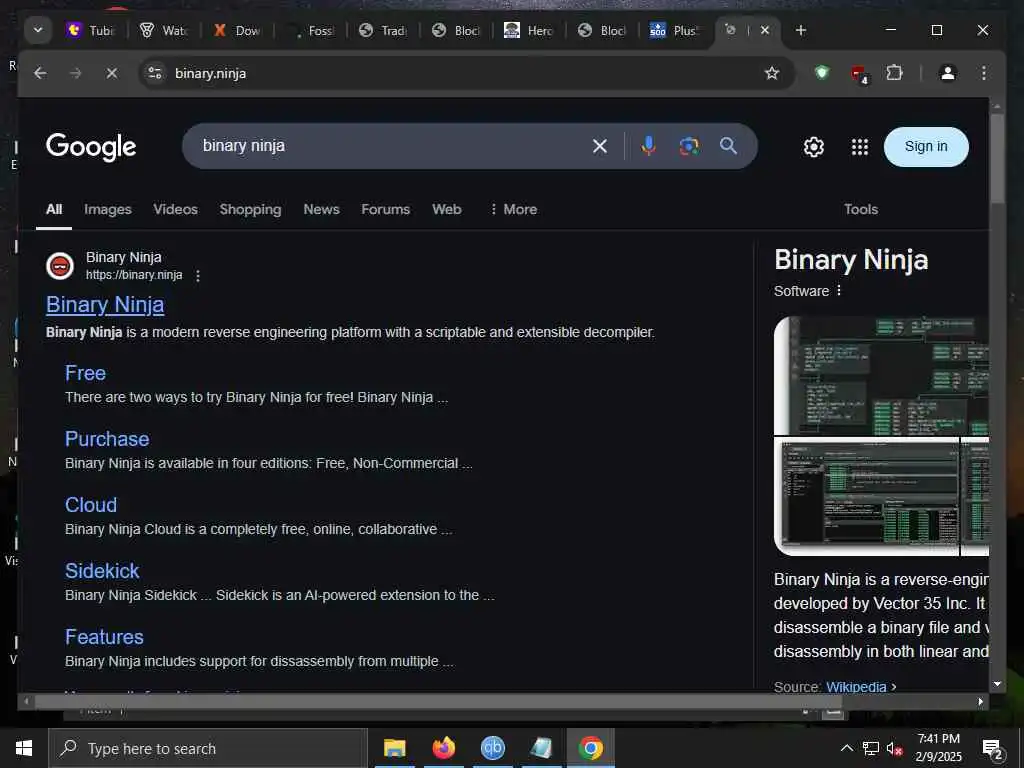This screenshot has height=768, width=1024.
Task: Clear the Google search box text
Action: (x=600, y=146)
